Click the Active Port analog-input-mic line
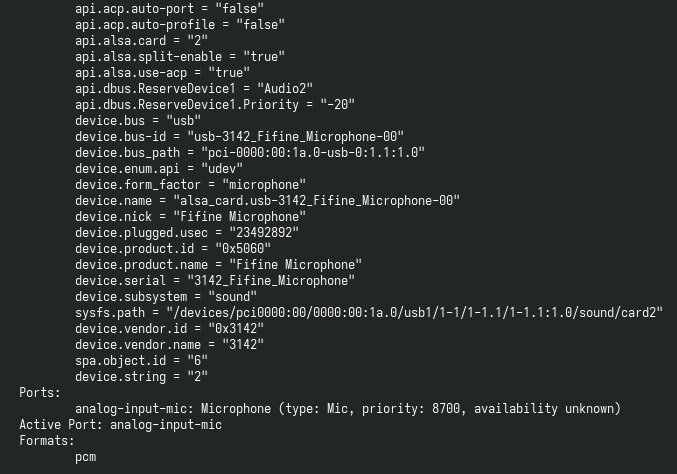Screen dimensions: 677x474 pyautogui.click(x=120, y=424)
